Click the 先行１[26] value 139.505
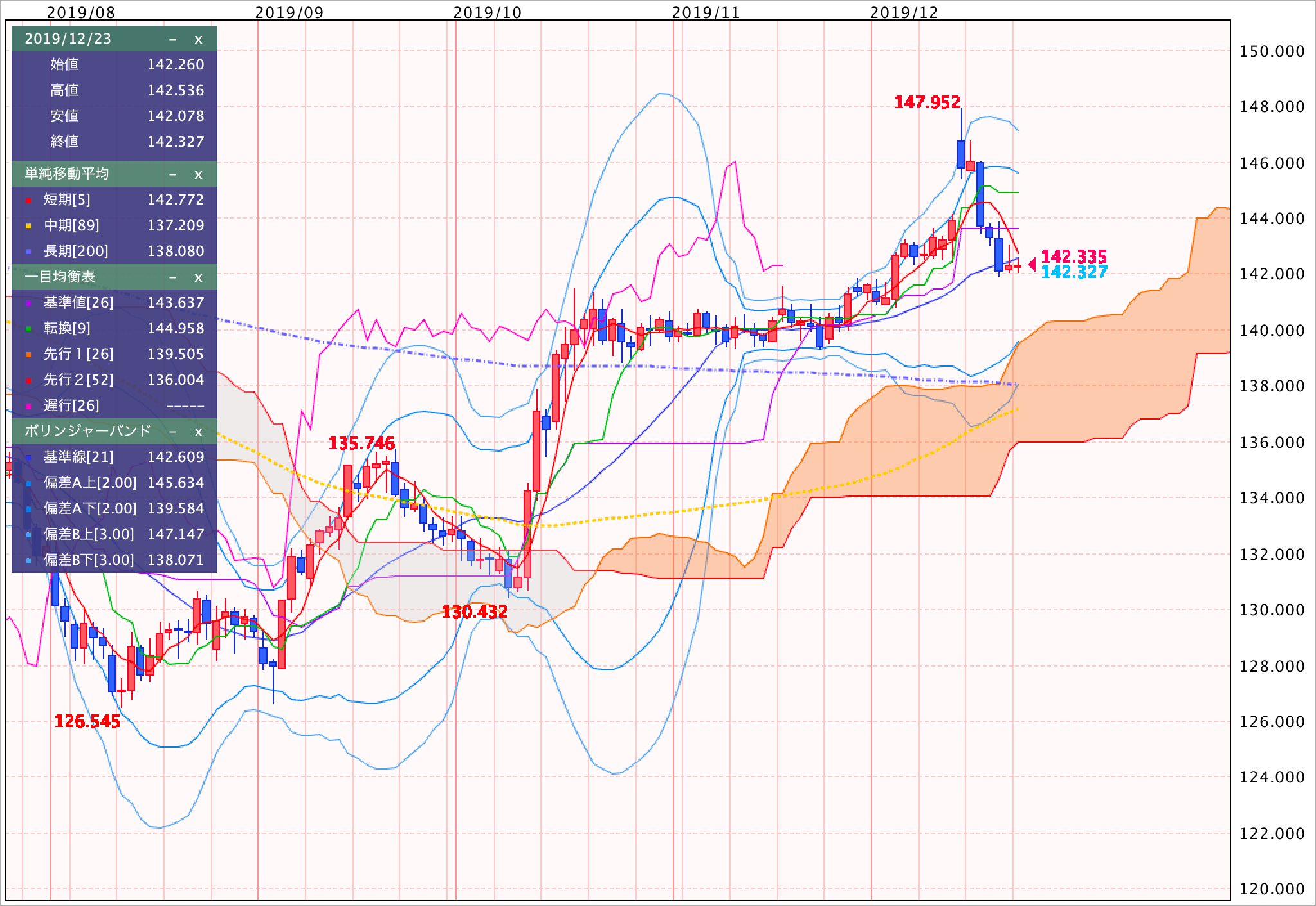1316x906 pixels. (x=176, y=355)
